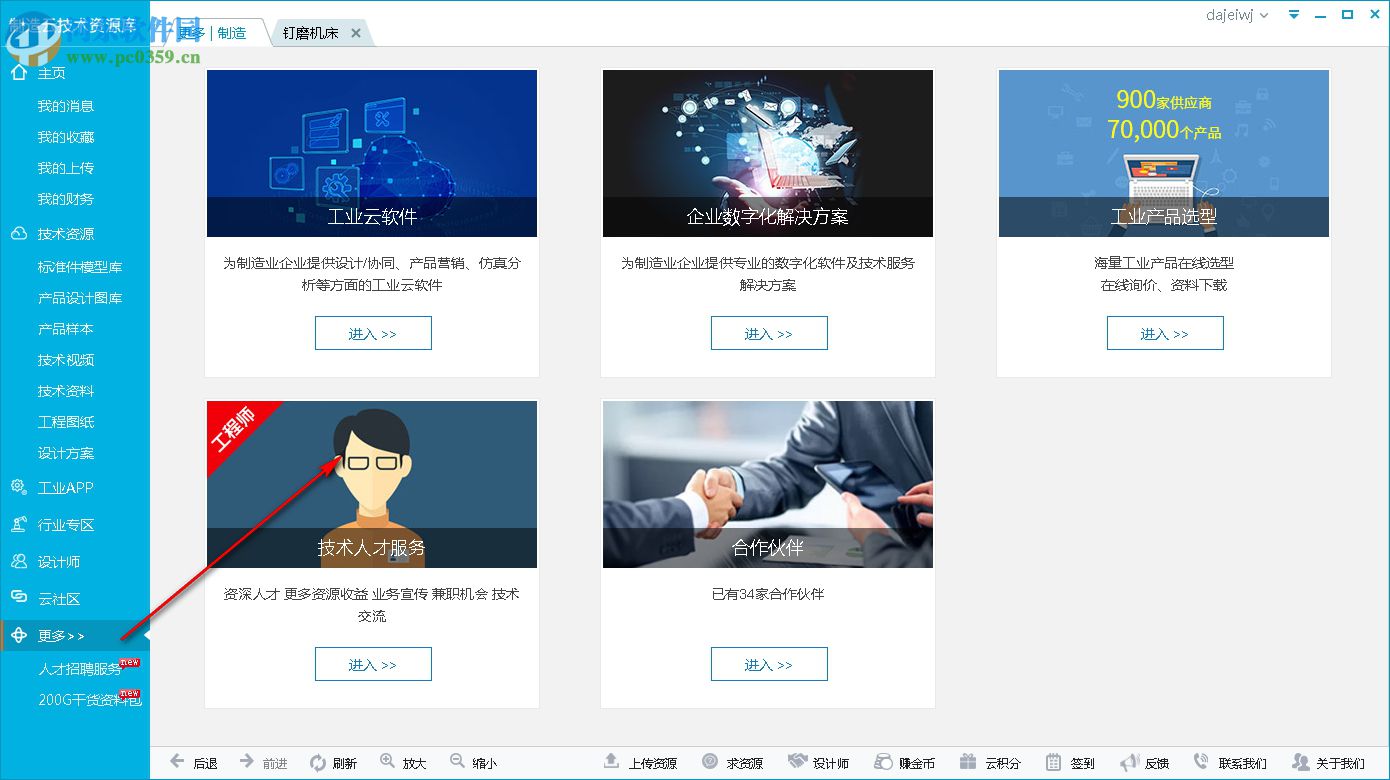The height and width of the screenshot is (780, 1390).
Task: Click the double-chevron menu near the window controls
Action: [1293, 14]
